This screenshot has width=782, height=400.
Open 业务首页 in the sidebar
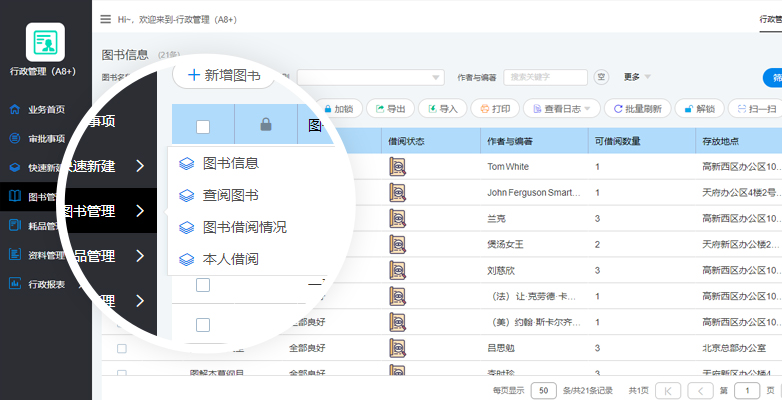pyautogui.click(x=46, y=109)
